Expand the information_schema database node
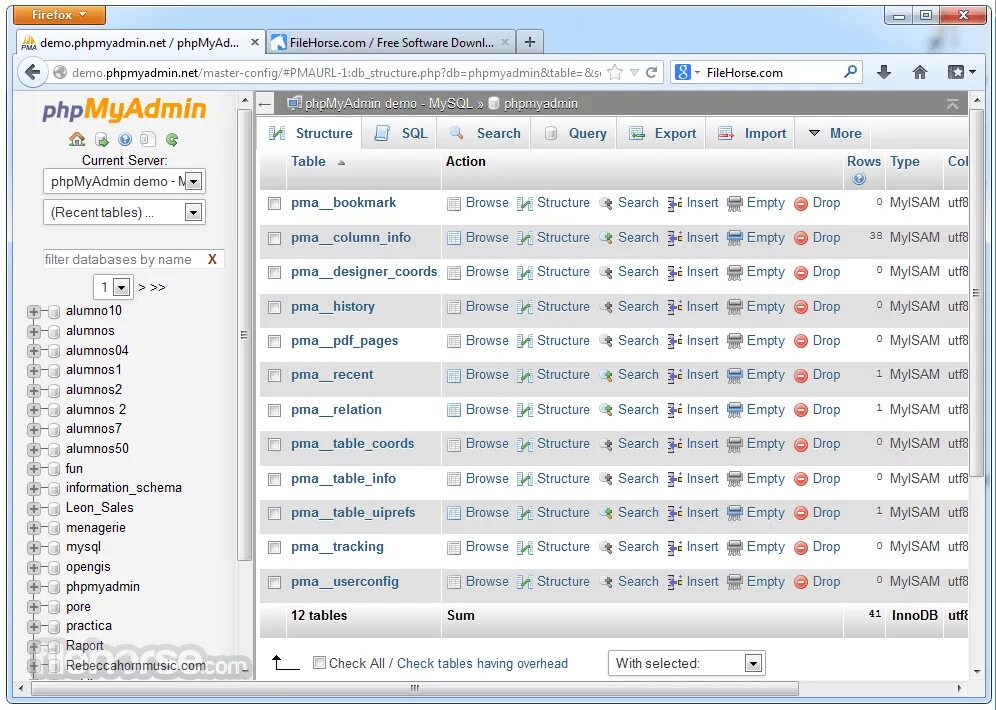 tap(34, 489)
